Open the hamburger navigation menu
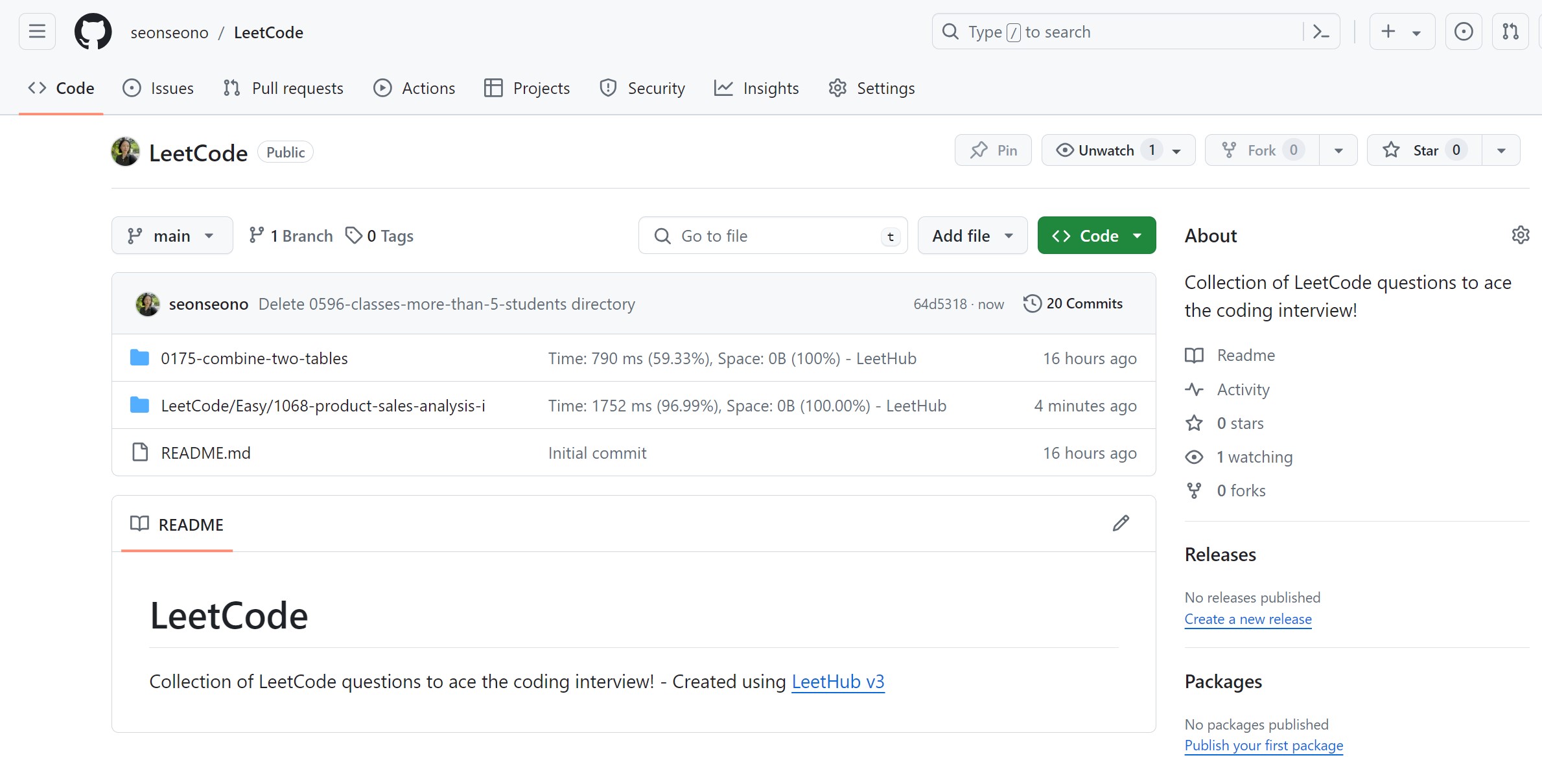 pyautogui.click(x=37, y=31)
